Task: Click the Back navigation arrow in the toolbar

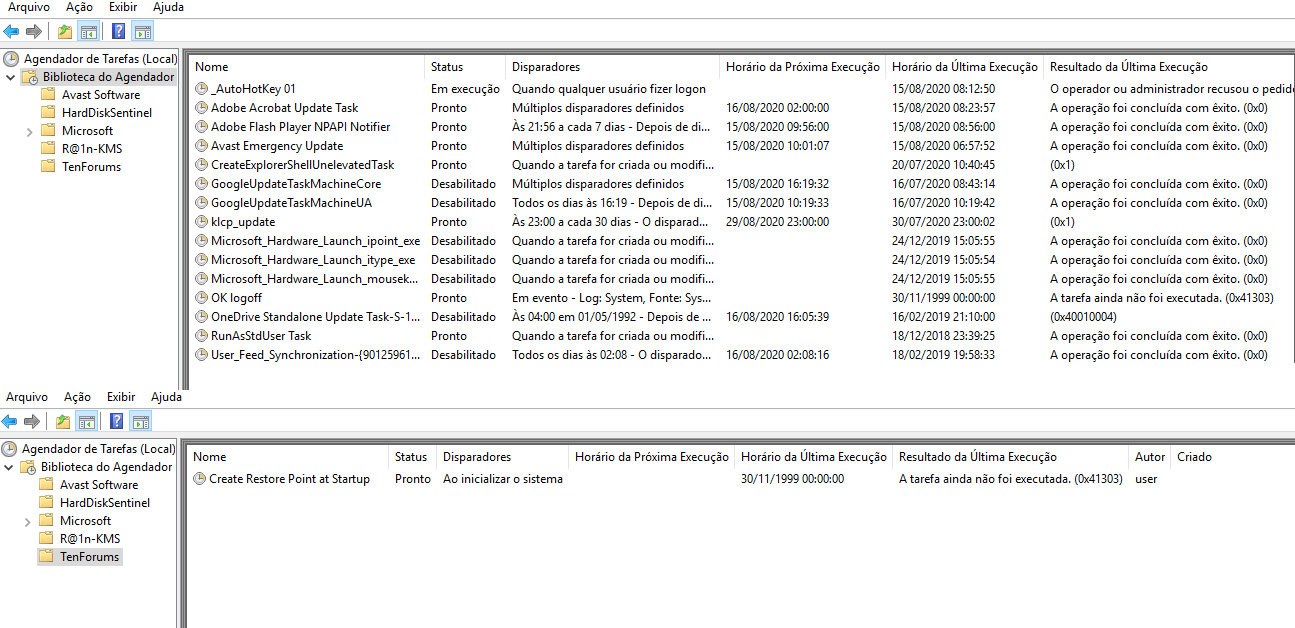Action: pos(10,30)
